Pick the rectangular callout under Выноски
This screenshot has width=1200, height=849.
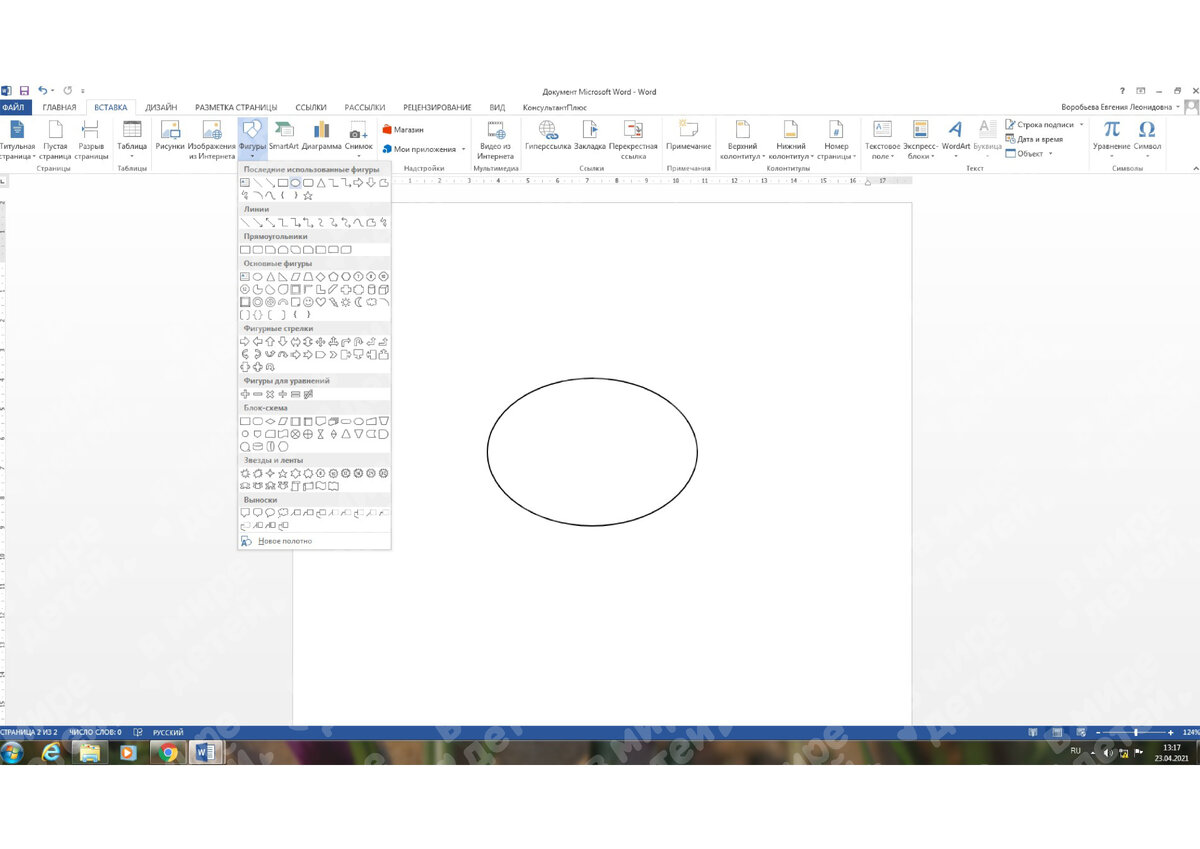(x=245, y=513)
